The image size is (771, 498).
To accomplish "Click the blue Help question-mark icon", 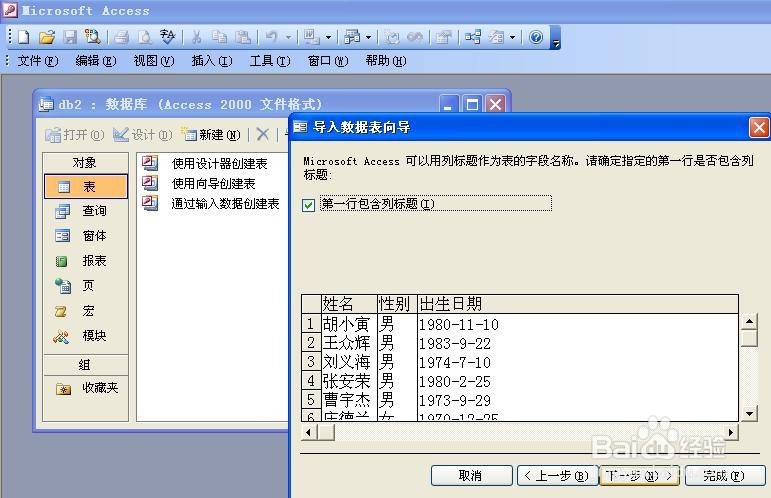I will pyautogui.click(x=536, y=37).
